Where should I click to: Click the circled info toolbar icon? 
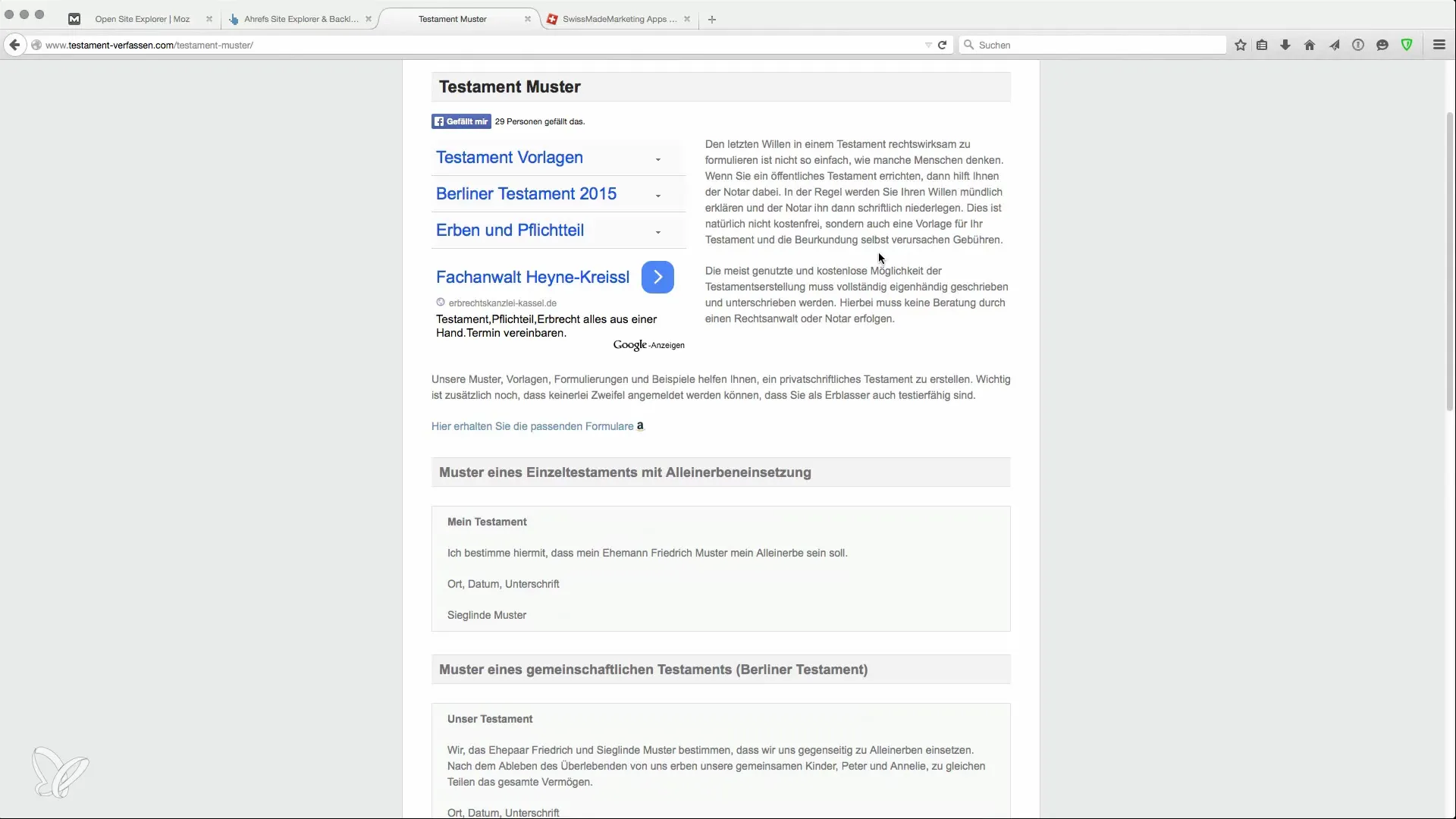pos(1358,45)
